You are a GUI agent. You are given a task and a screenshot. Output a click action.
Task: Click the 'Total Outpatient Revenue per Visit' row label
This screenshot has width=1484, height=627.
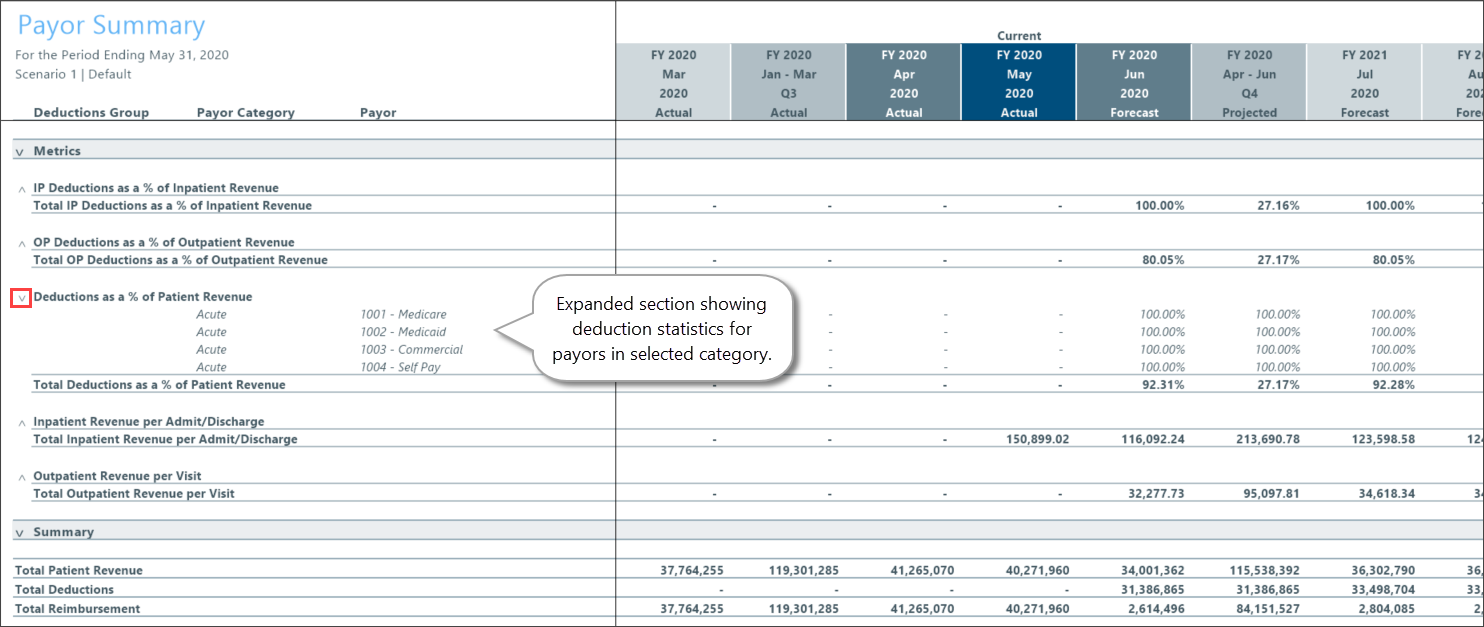[x=134, y=494]
